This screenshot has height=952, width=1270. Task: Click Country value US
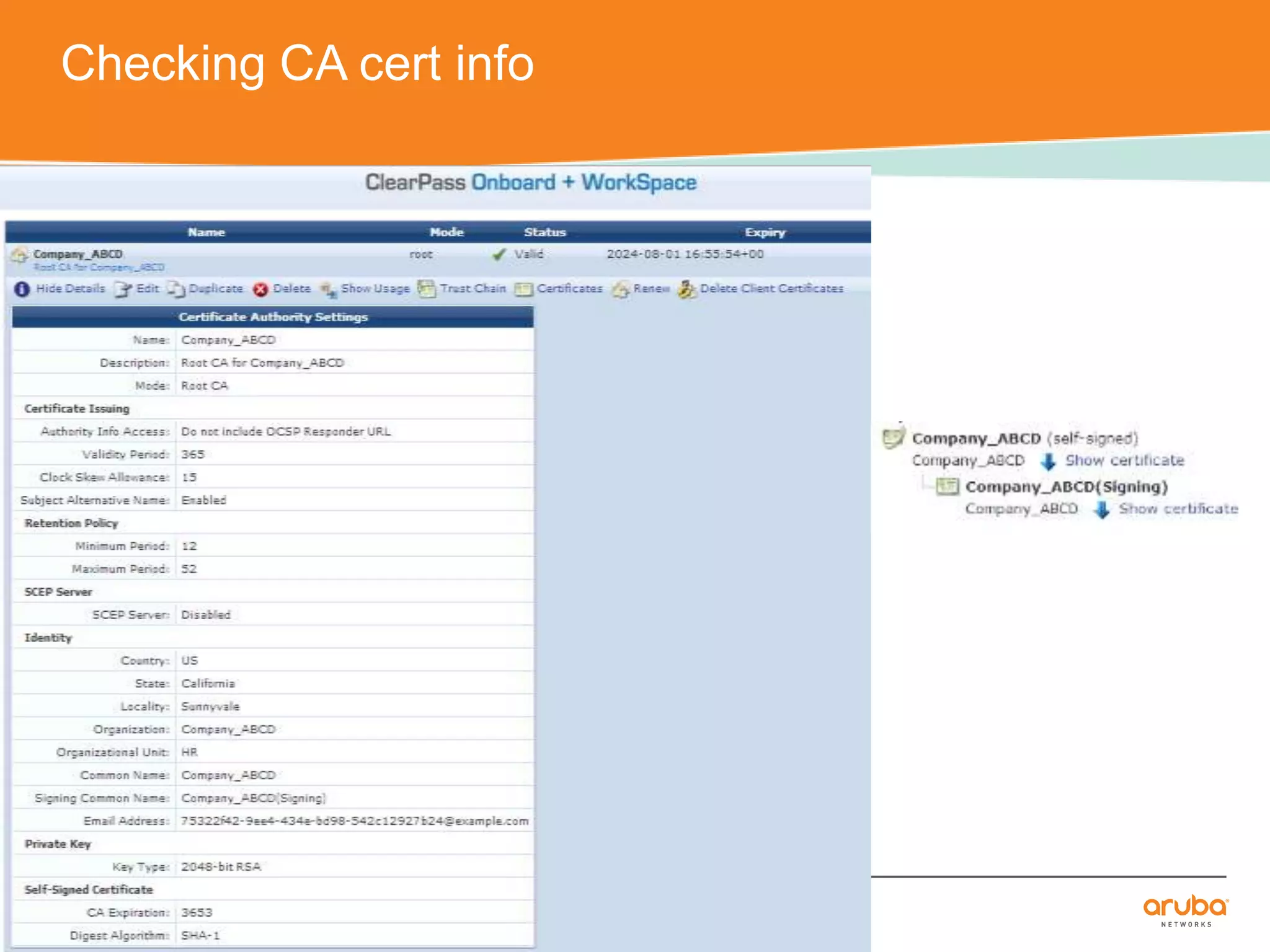click(x=189, y=661)
